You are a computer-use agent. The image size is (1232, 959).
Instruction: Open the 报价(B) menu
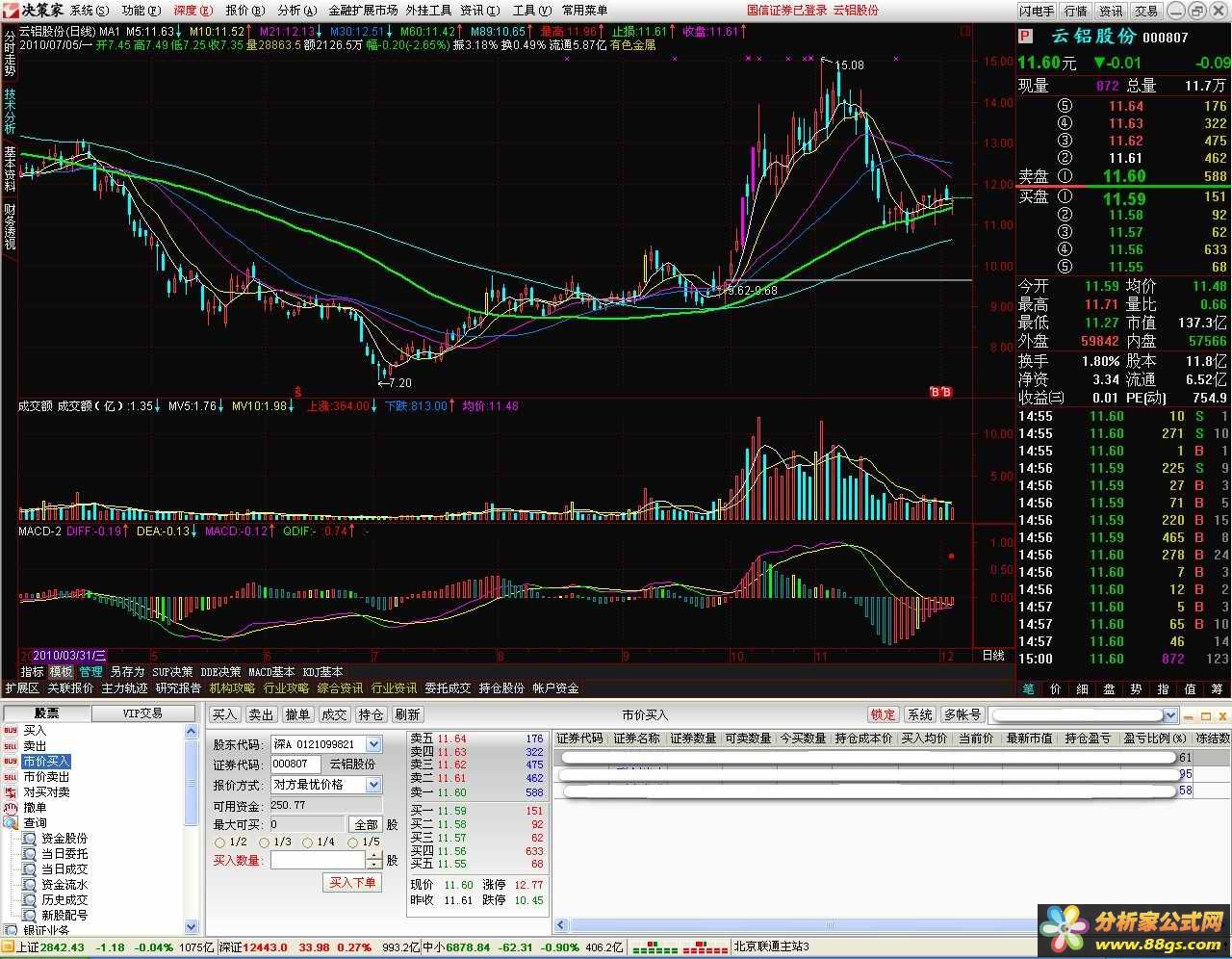[244, 11]
